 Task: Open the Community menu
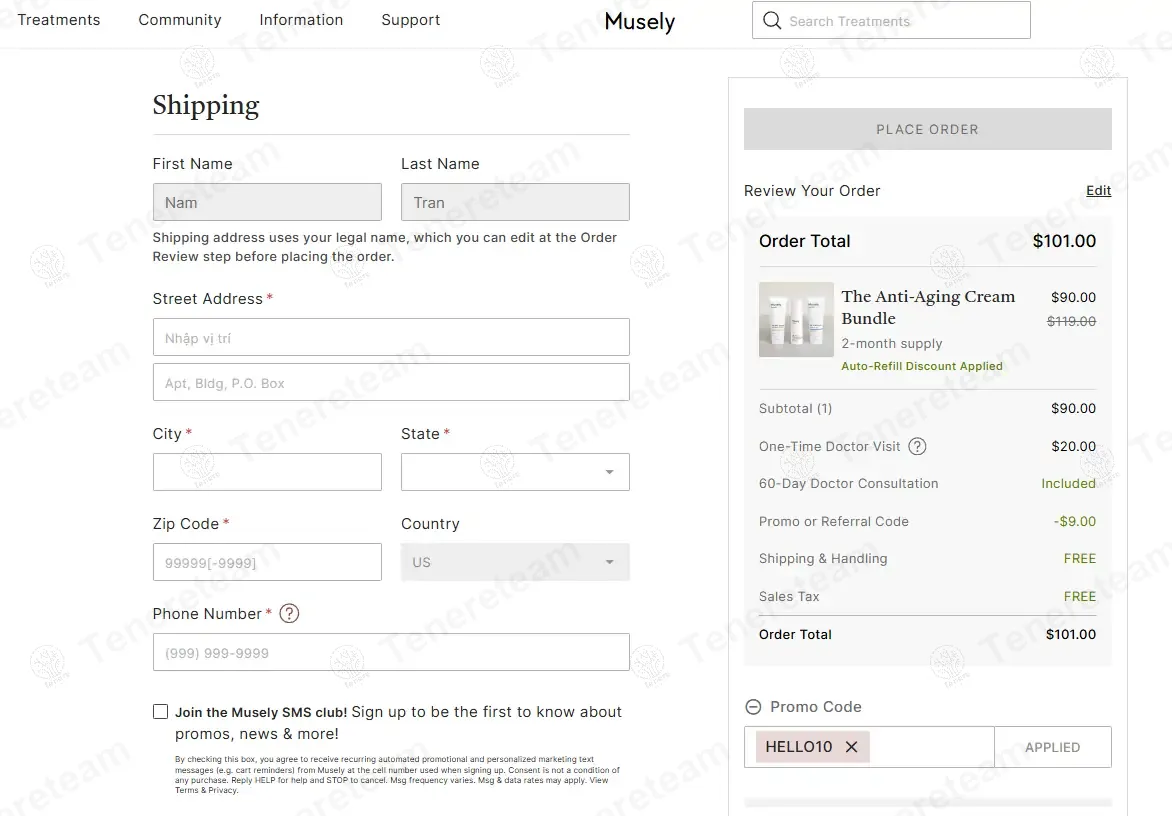(180, 20)
